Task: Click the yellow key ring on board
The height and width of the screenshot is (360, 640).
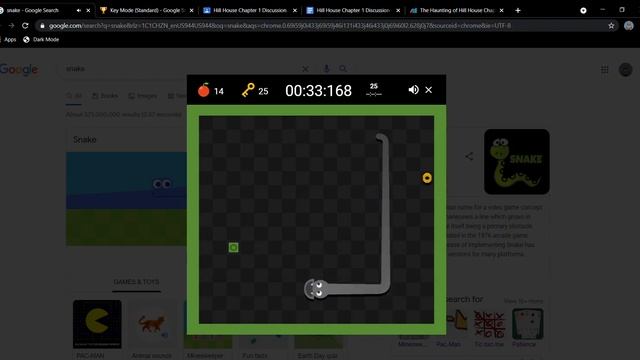Action: 427,178
